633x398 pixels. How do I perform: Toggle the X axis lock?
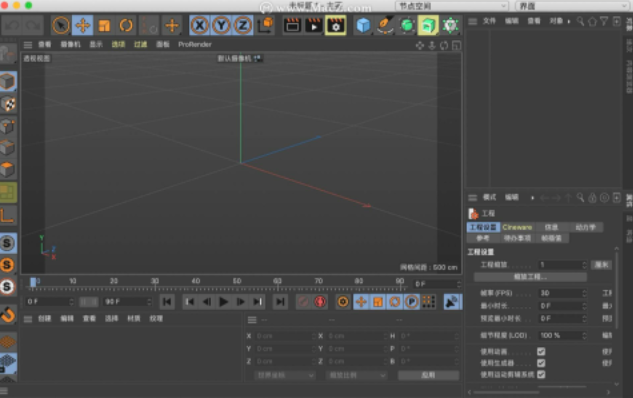click(x=199, y=25)
